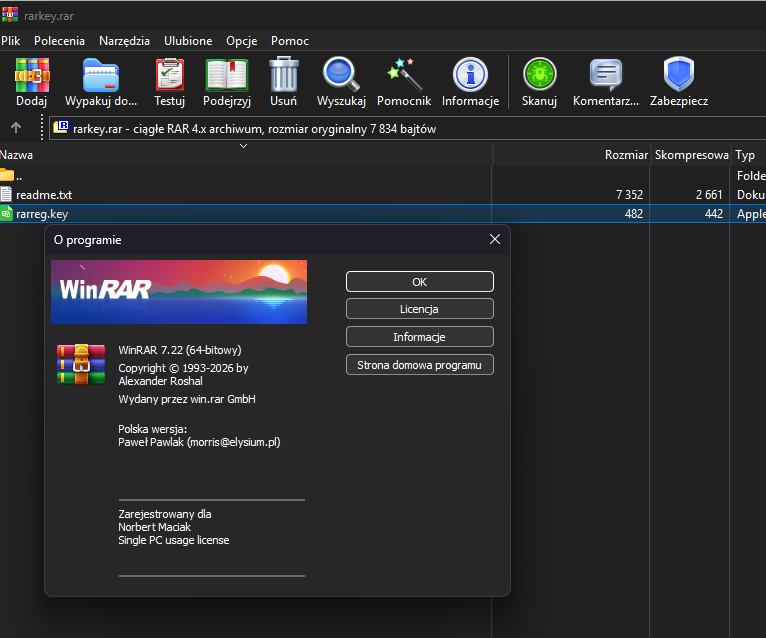The image size is (766, 638).
Task: Sort by the Skompresowa column header
Action: click(690, 155)
